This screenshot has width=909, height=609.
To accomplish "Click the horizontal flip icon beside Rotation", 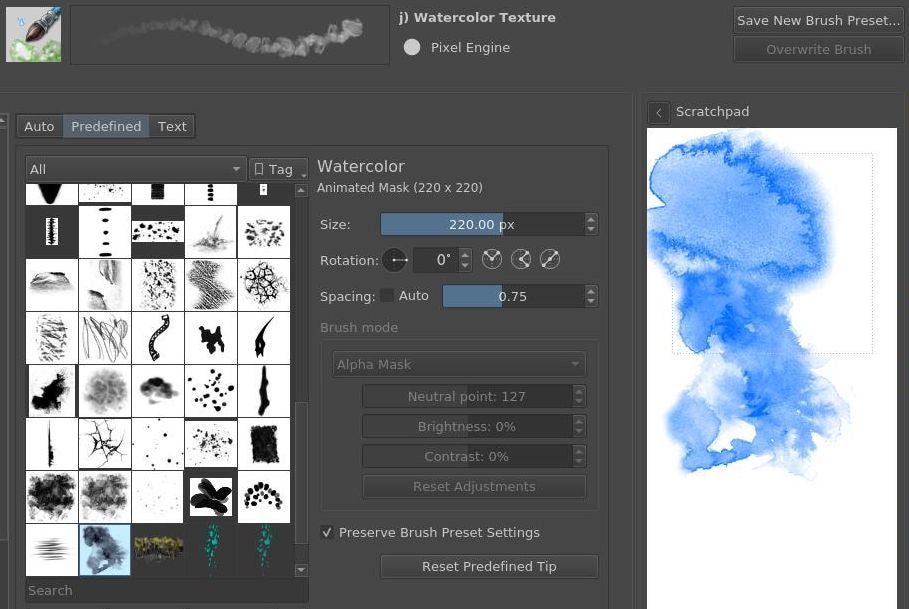I will click(491, 260).
